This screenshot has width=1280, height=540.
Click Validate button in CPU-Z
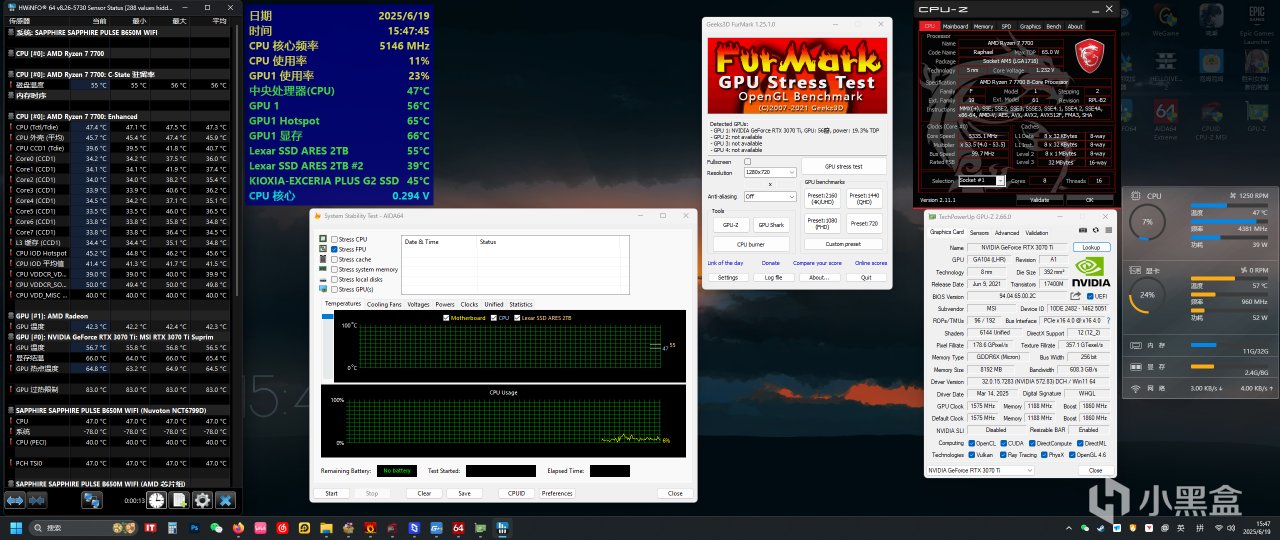(1040, 200)
